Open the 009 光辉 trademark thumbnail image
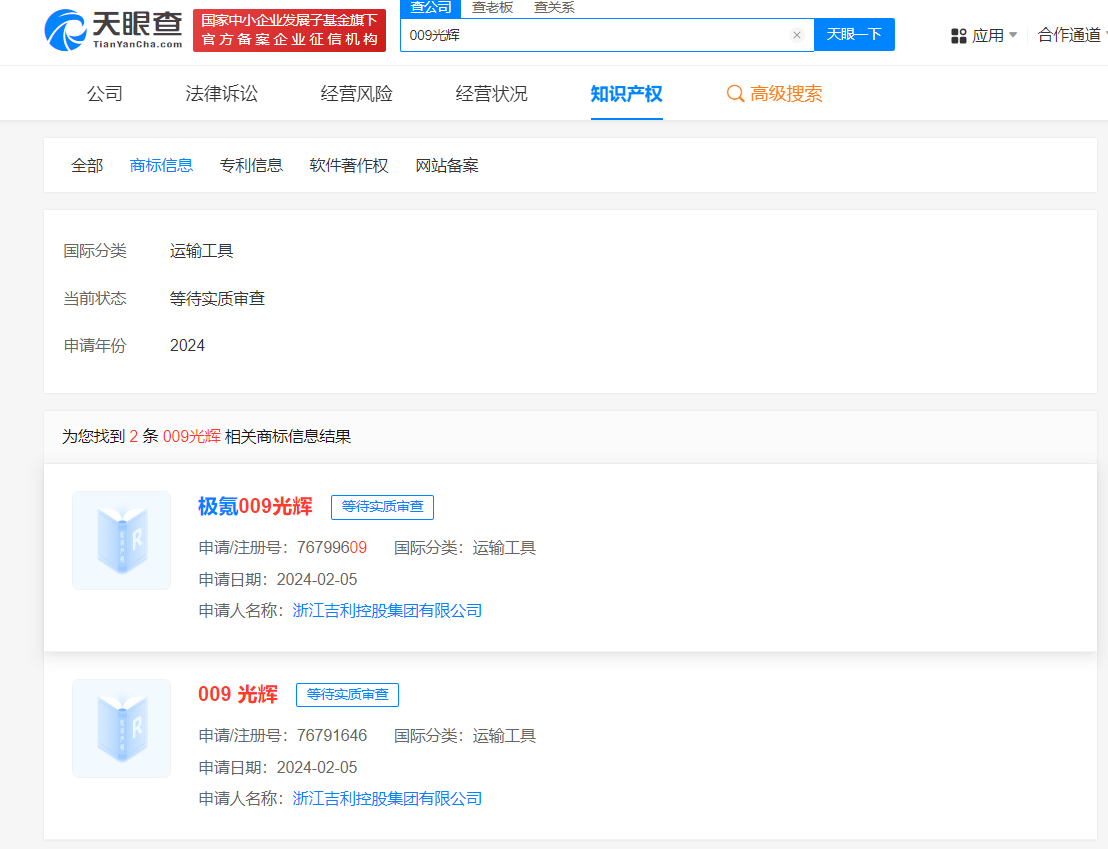 point(121,728)
